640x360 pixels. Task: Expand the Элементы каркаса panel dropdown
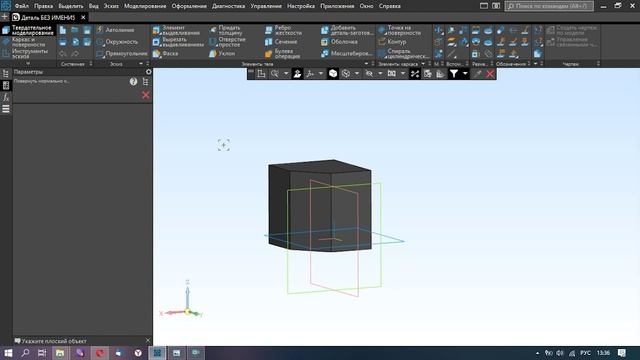pos(423,64)
